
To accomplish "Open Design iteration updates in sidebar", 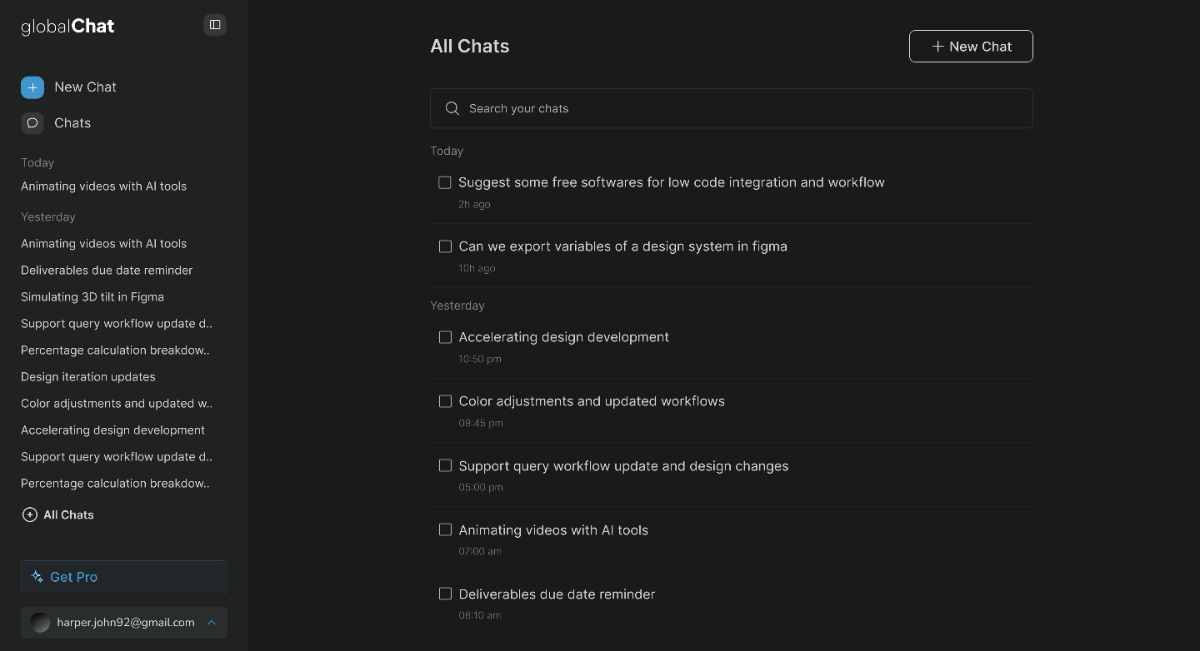I will click(x=88, y=377).
